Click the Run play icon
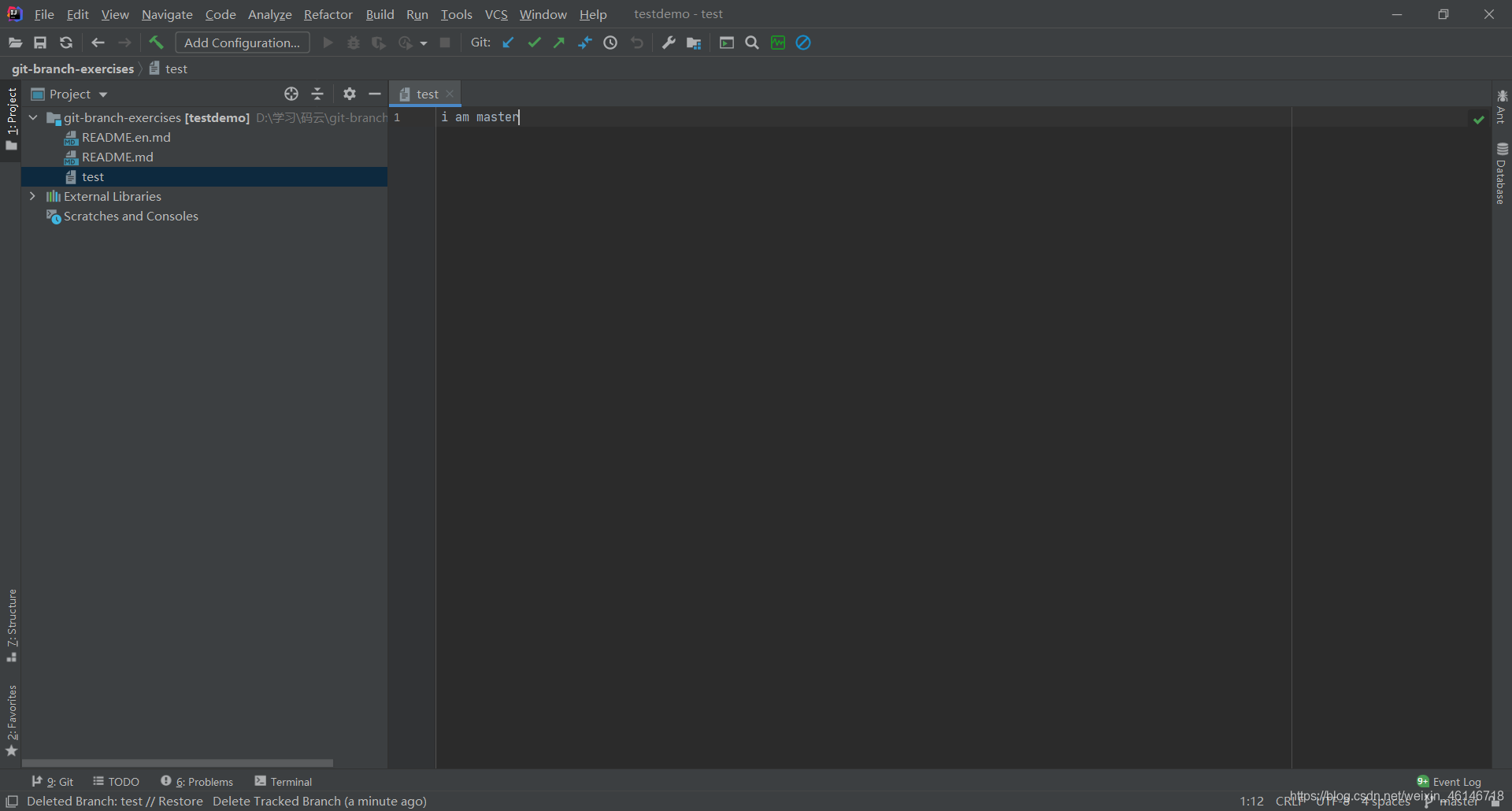 (328, 43)
